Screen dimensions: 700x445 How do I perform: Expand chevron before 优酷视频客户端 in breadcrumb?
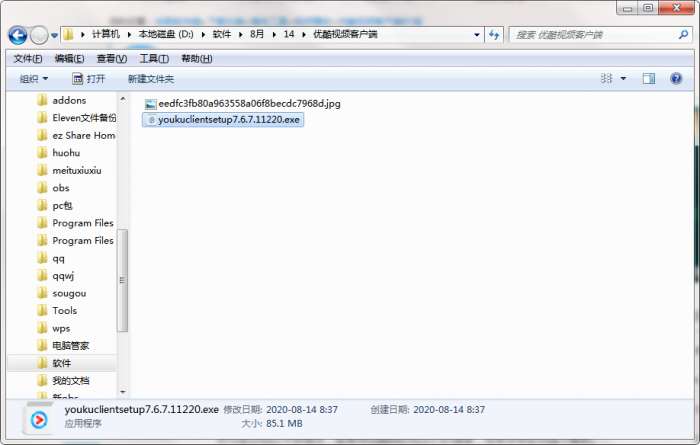tap(304, 34)
